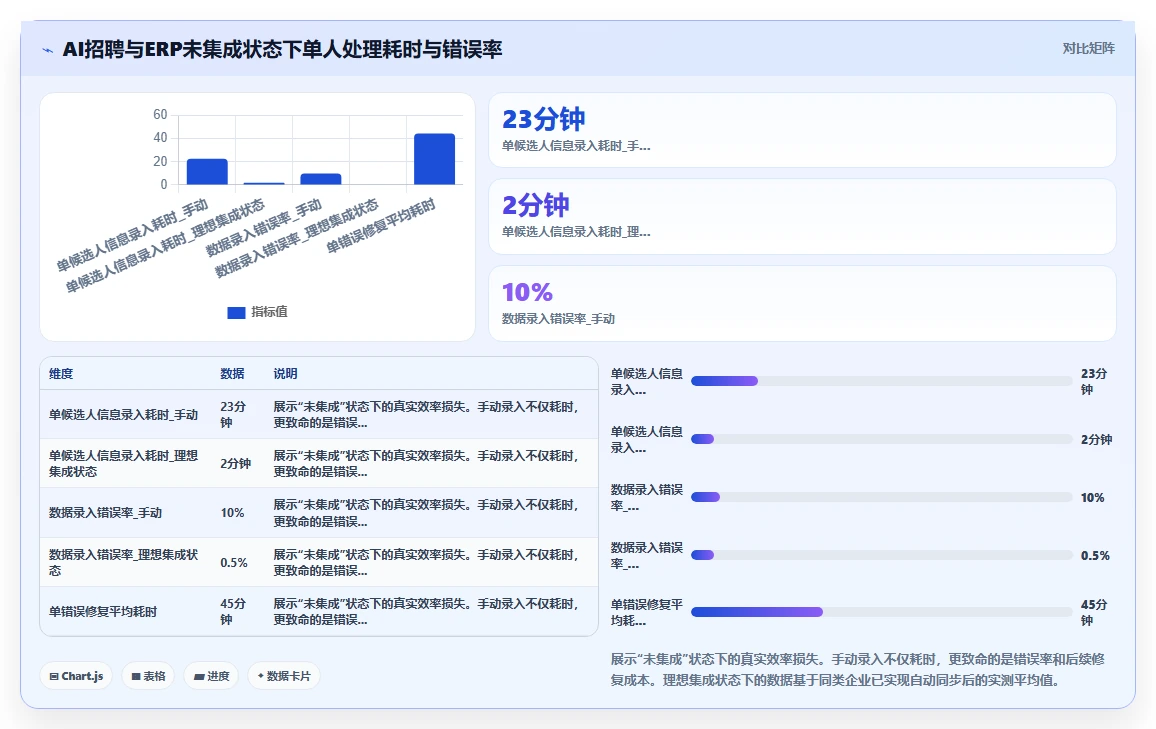Click the 数据卡片 tag
The image size is (1156, 729).
pos(284,676)
